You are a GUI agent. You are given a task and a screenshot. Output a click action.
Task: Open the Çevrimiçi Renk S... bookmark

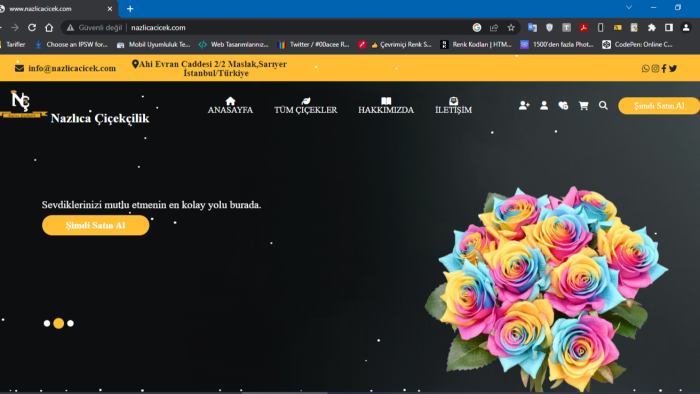[395, 45]
